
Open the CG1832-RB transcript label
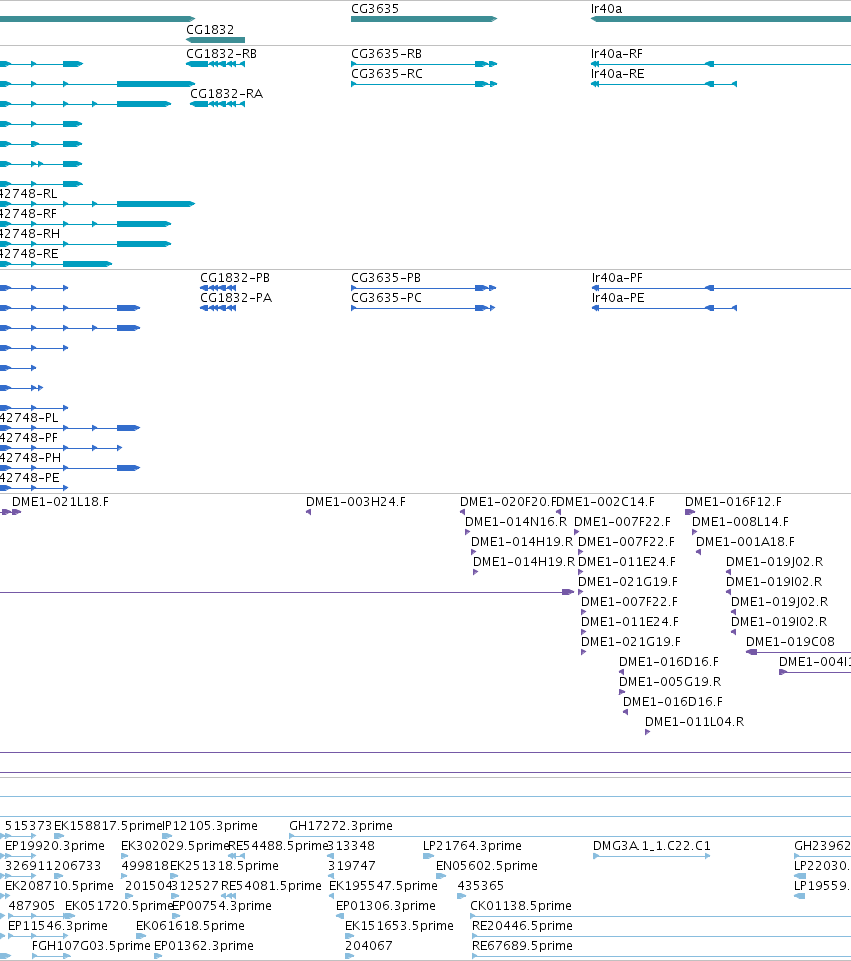(222, 54)
